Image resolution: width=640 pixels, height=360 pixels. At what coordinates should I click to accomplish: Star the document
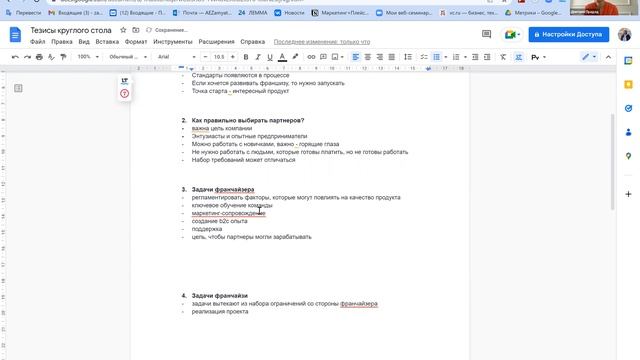coord(123,30)
